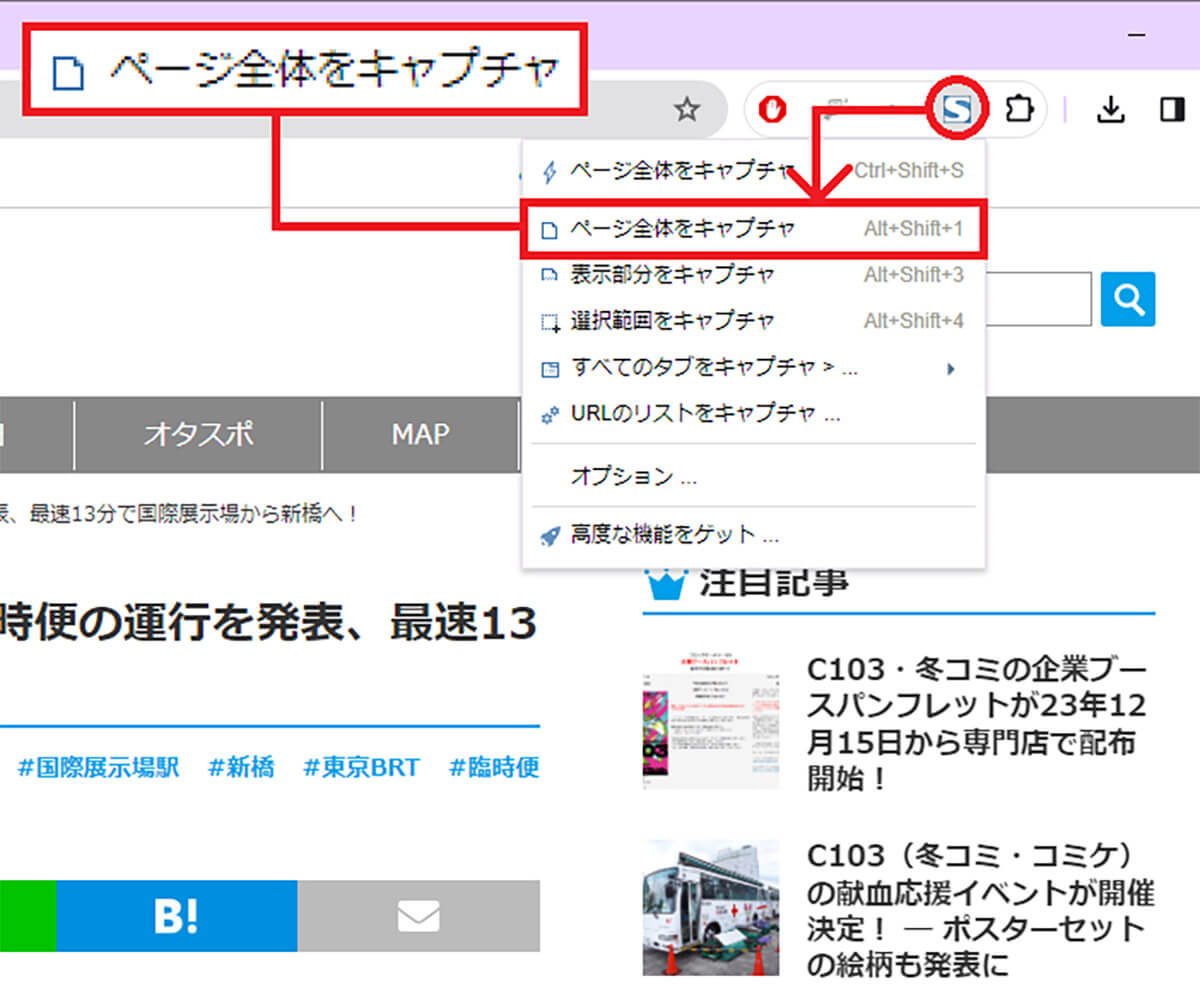
Task: Open the Extensions puzzle piece icon
Action: click(1017, 110)
